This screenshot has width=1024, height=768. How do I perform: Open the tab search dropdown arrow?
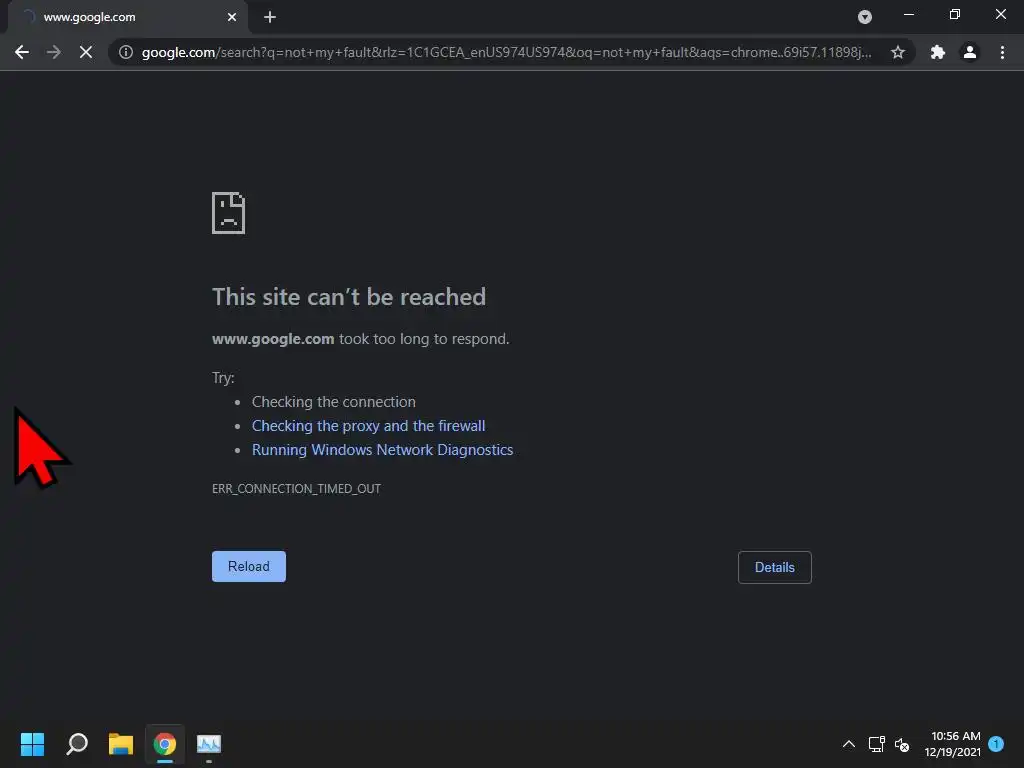[x=865, y=17]
